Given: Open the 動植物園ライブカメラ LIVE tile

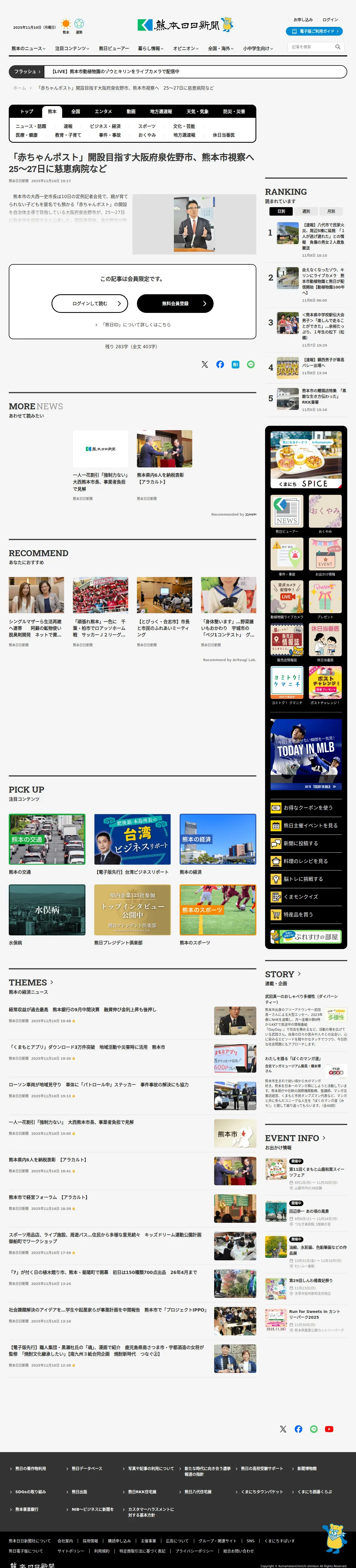Looking at the screenshot, I should [x=287, y=596].
